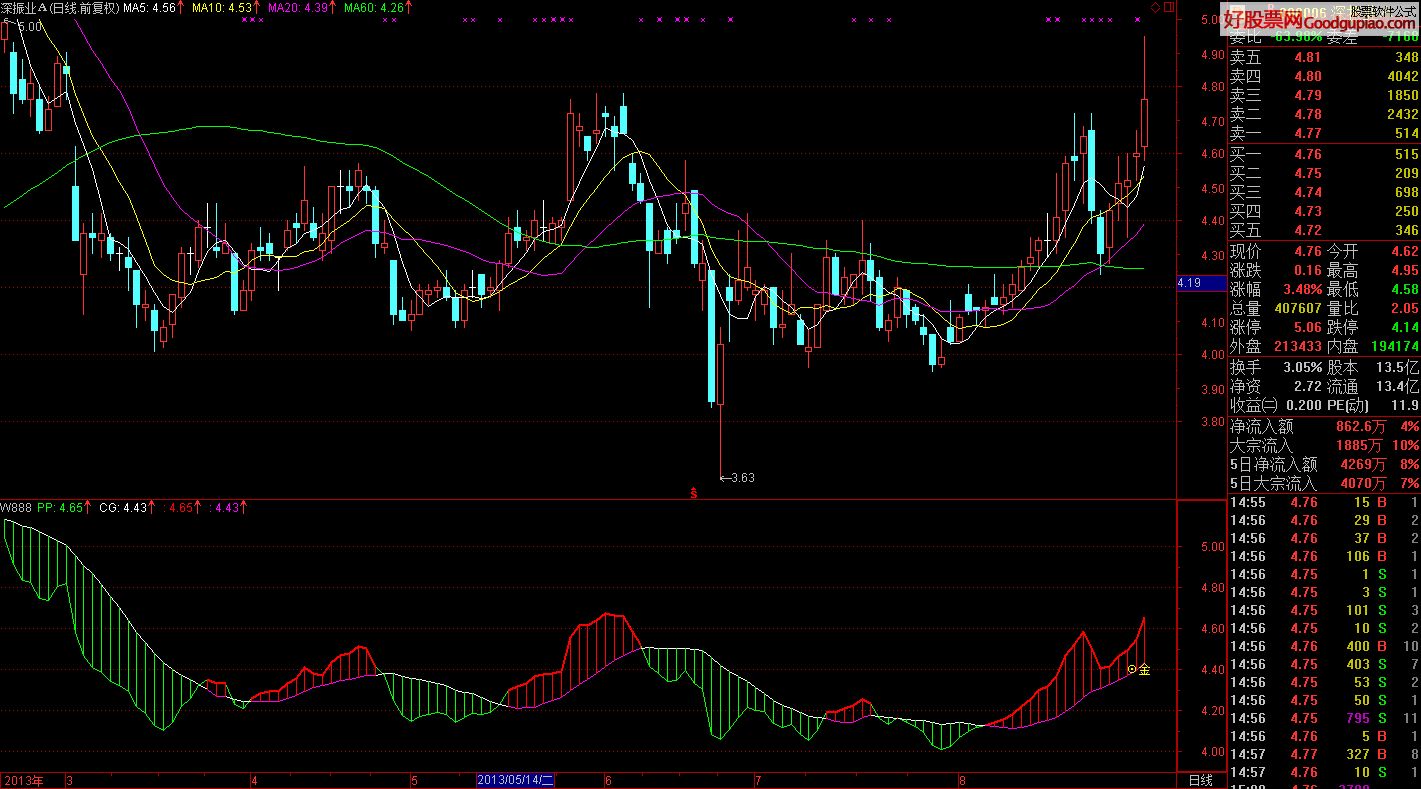Click the 今开 open price 4.62

(1404, 251)
